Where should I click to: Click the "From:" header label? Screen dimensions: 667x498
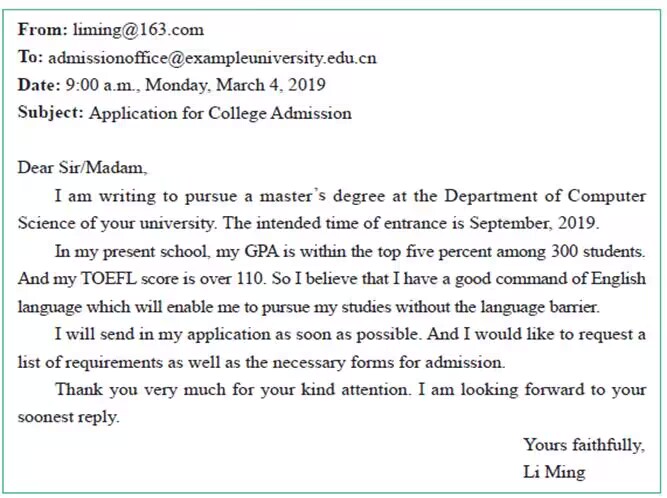pos(42,30)
